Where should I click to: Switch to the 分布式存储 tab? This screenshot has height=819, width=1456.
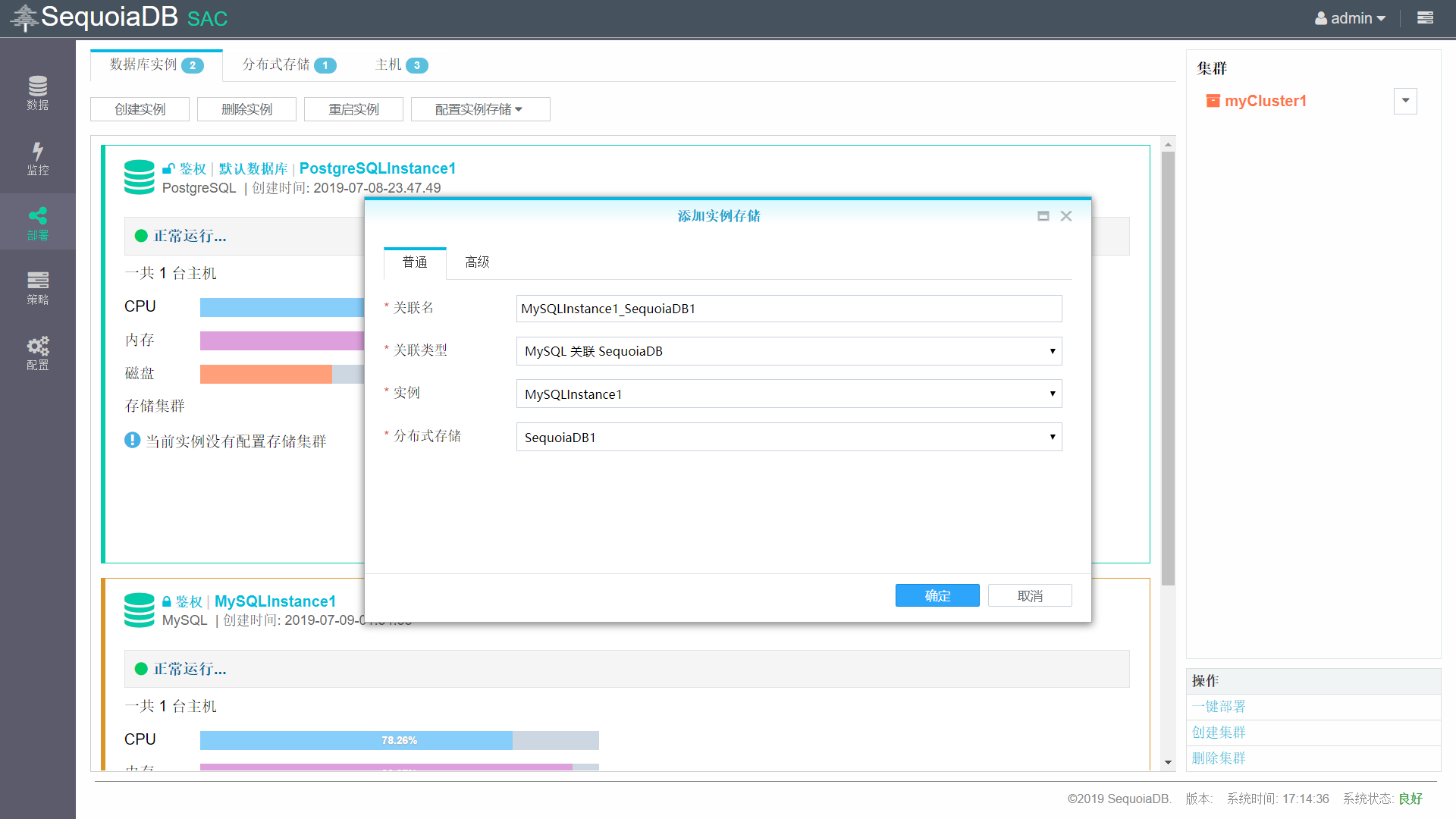(x=289, y=65)
